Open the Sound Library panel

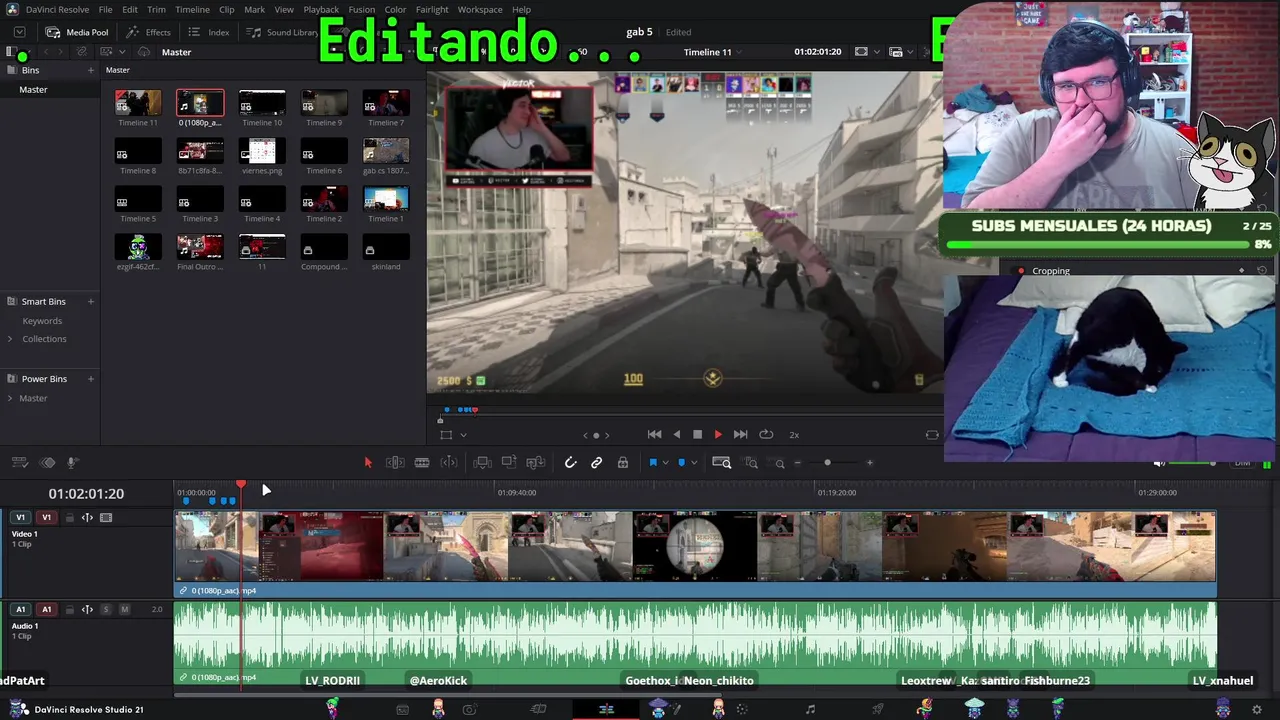(284, 32)
